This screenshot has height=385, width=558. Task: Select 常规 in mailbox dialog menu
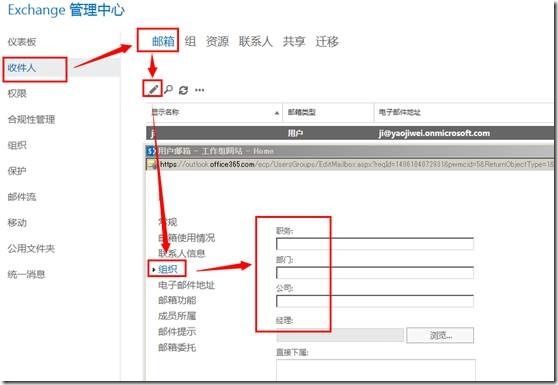coord(168,222)
